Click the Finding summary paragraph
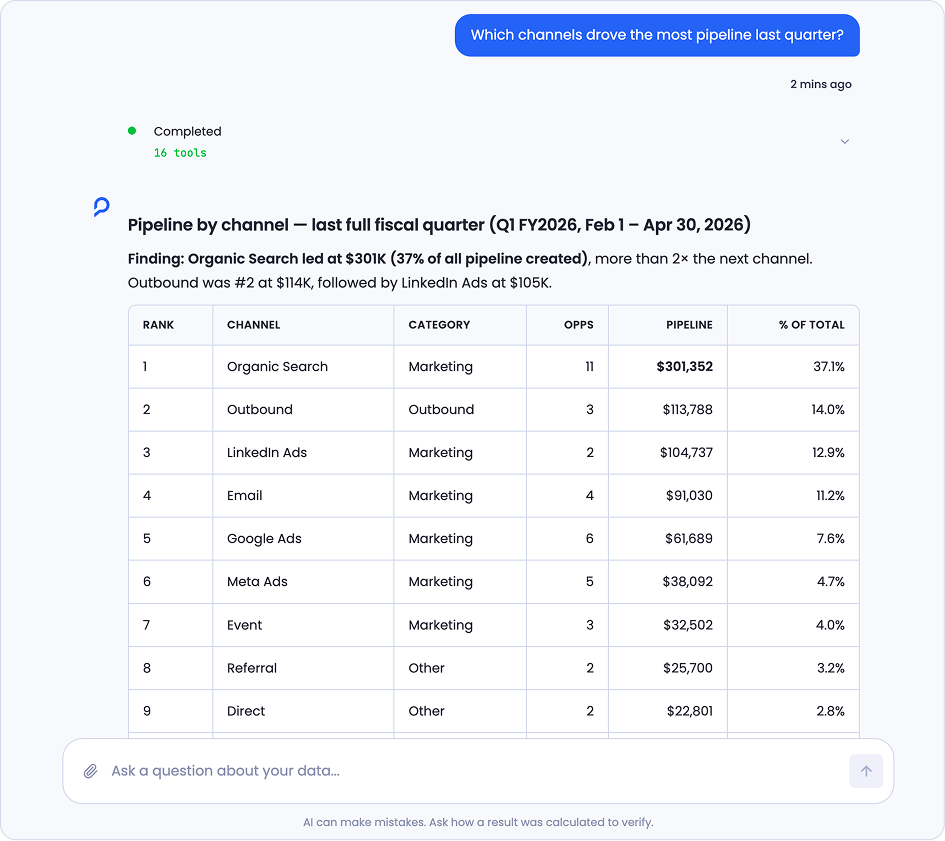The height and width of the screenshot is (841, 945). point(470,271)
